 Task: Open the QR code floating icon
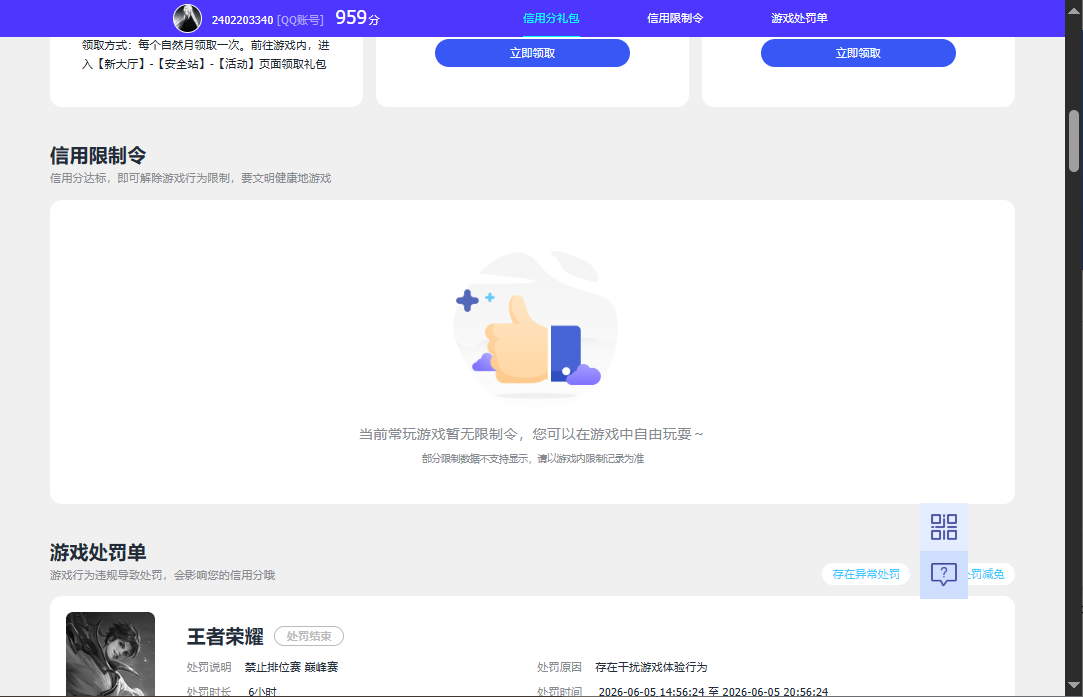(943, 526)
